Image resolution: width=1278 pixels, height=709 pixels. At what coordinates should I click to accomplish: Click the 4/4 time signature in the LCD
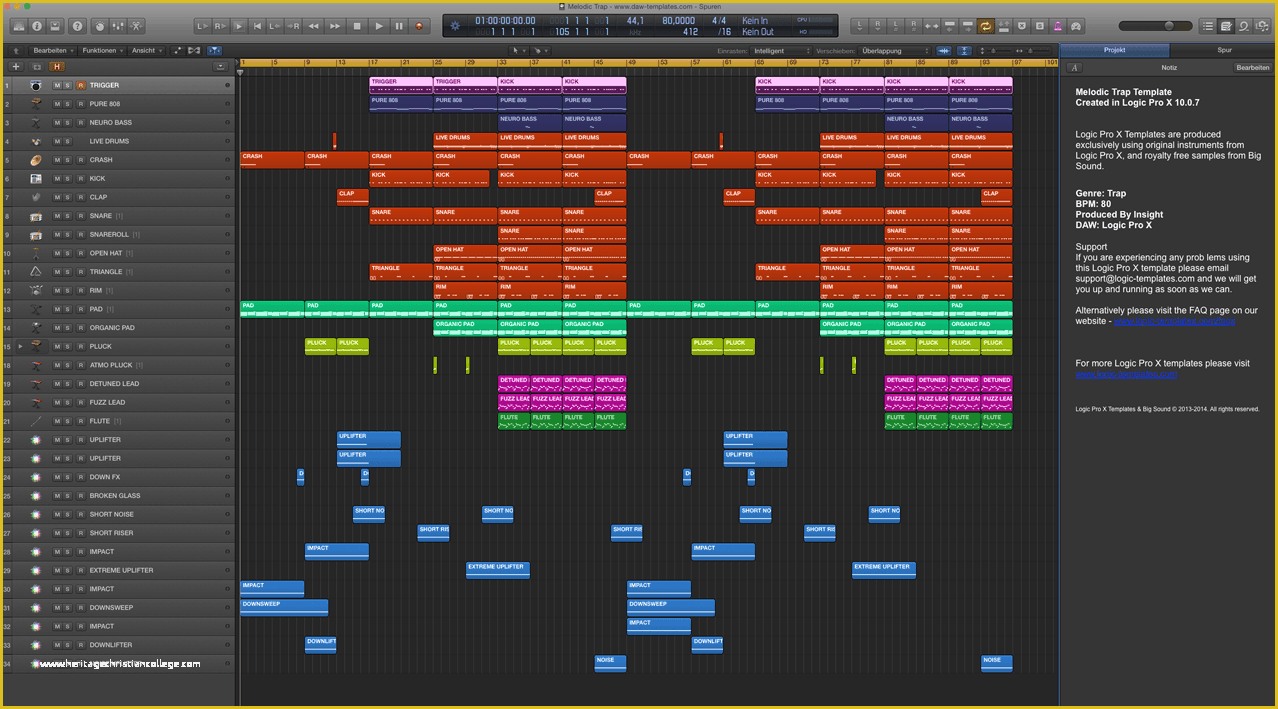click(x=718, y=20)
